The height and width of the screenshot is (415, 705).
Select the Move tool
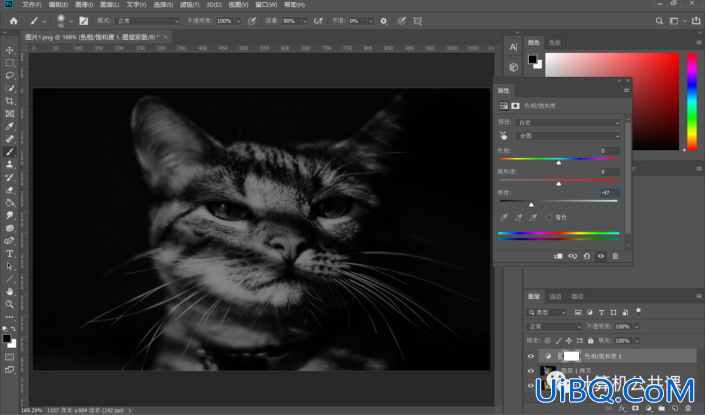tap(9, 50)
